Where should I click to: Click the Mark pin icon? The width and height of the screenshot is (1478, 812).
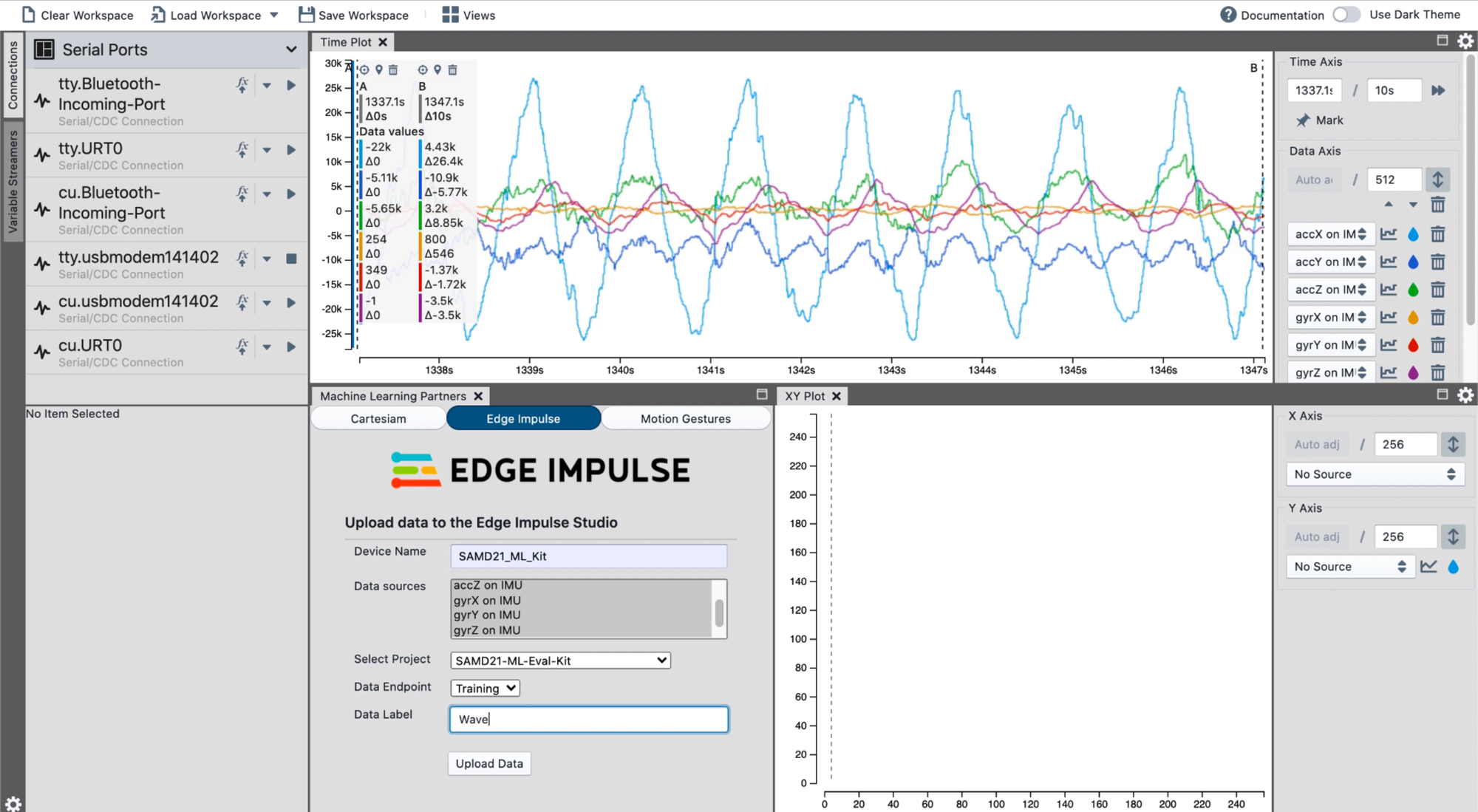point(1303,120)
